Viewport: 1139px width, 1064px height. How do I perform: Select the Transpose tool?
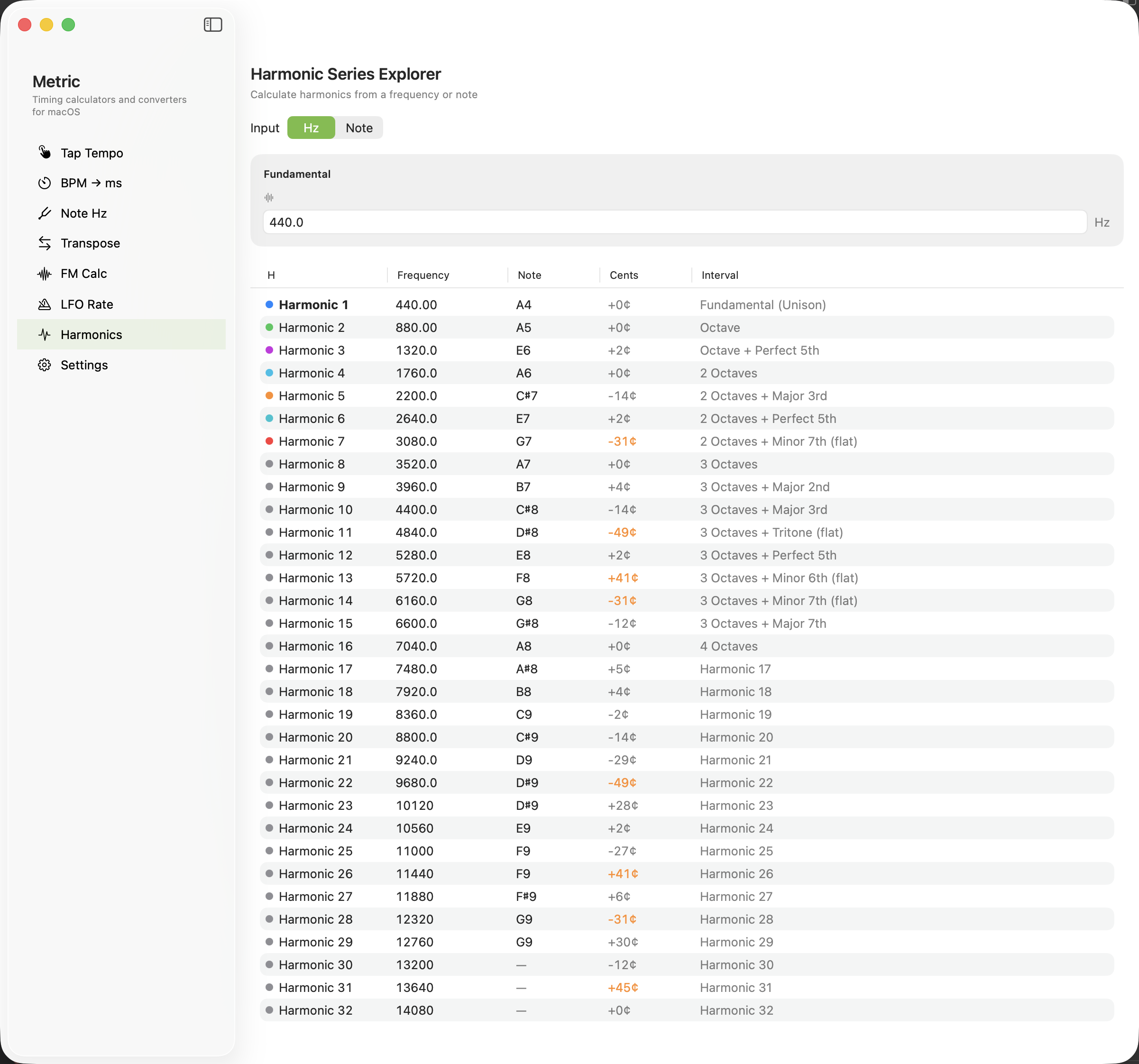tap(89, 243)
